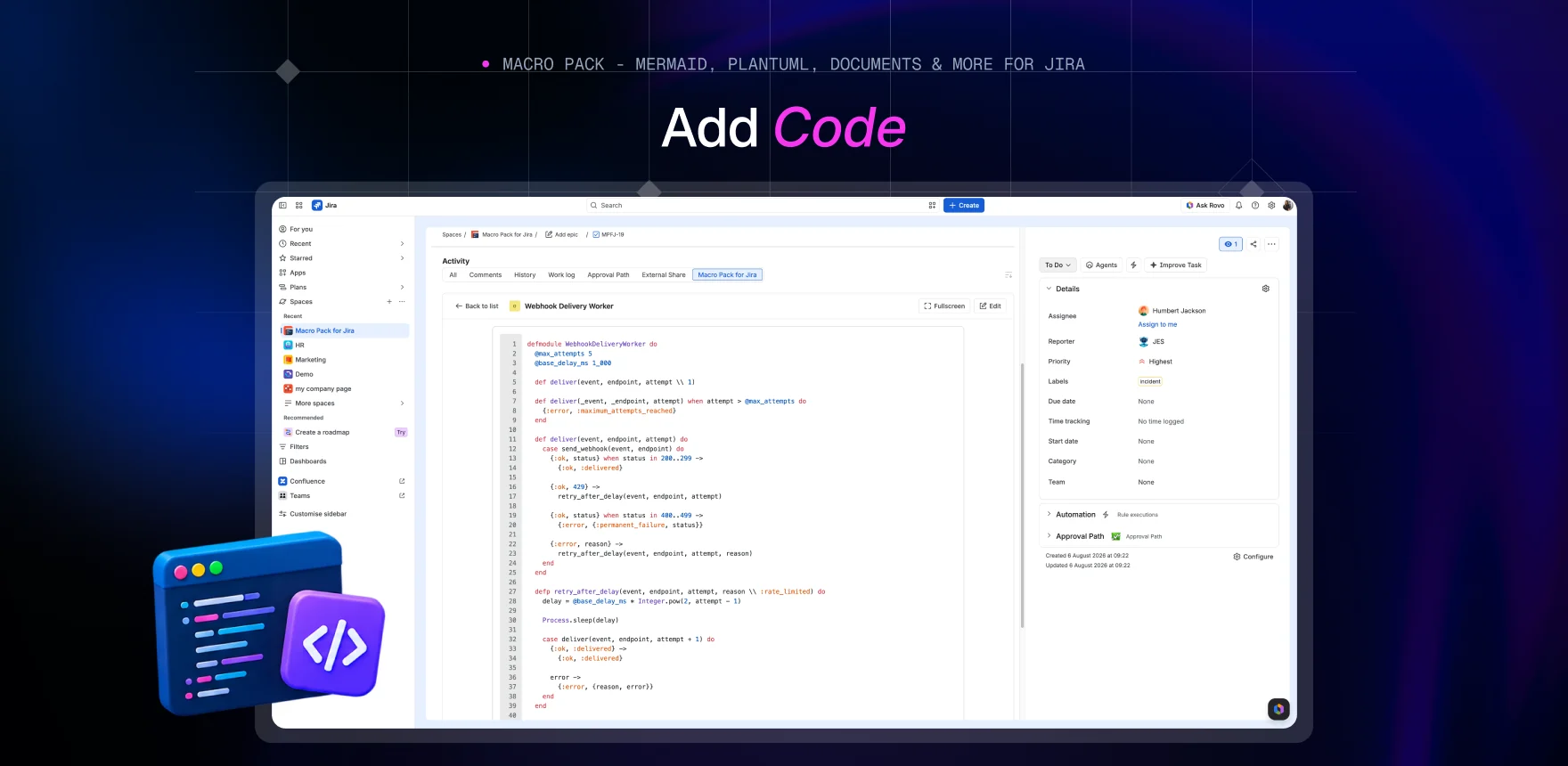Open the Rovo chat floating button
Image resolution: width=1568 pixels, height=766 pixels.
click(x=1278, y=709)
